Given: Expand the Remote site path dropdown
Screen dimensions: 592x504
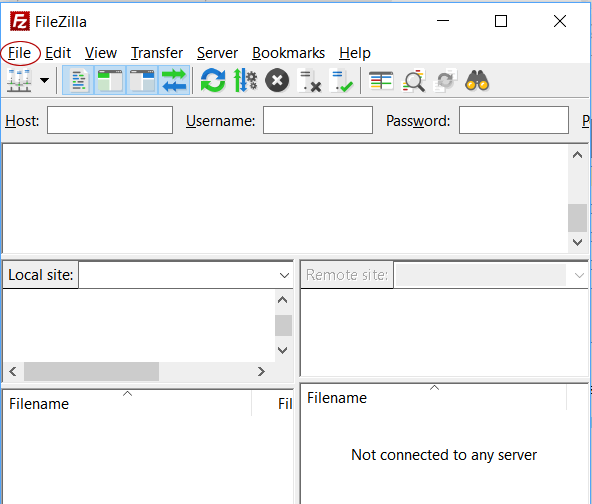Looking at the screenshot, I should point(579,275).
